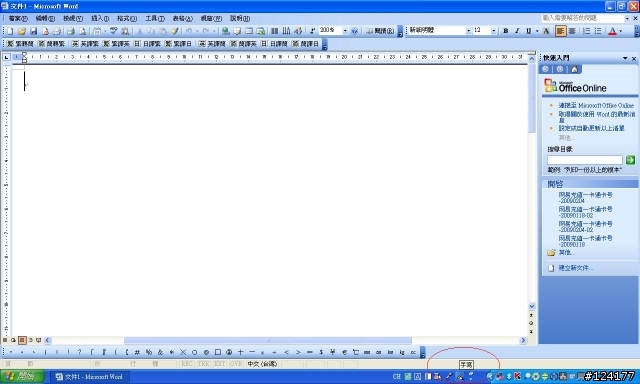Click CH language indicator in taskbar
Image resolution: width=640 pixels, height=384 pixels.
tap(396, 377)
